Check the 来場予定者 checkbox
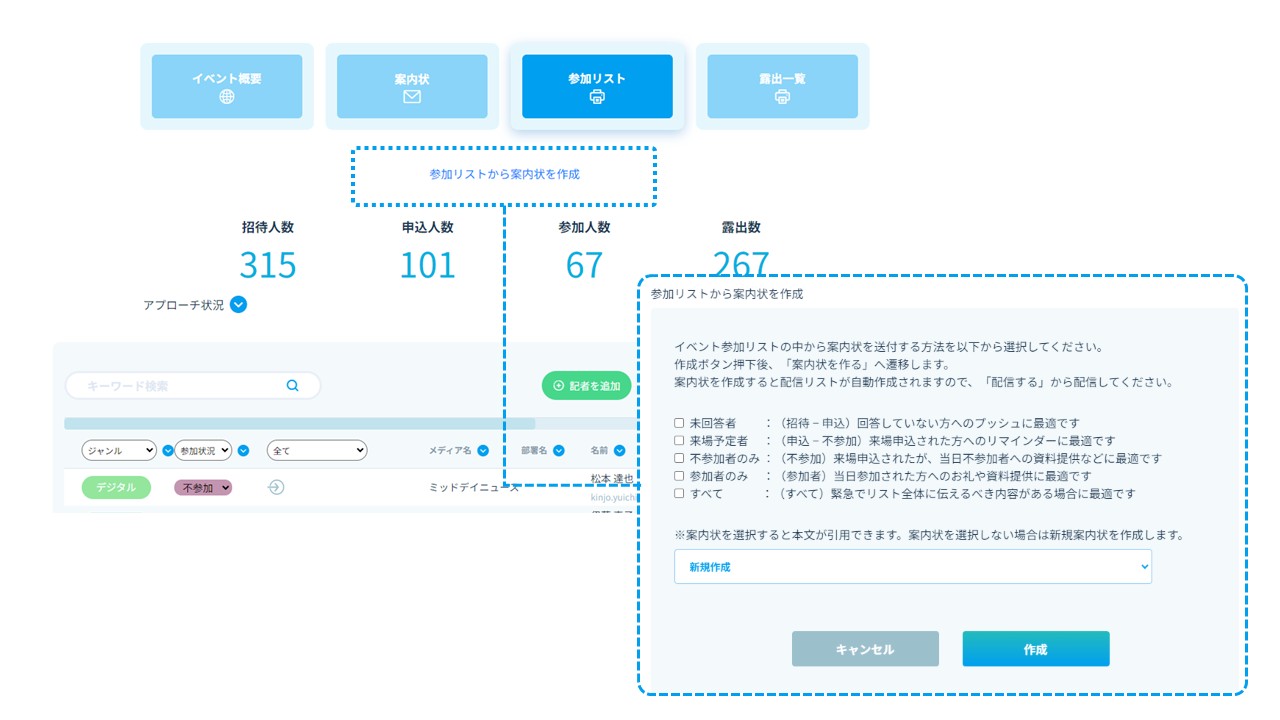Viewport: 1280px width, 720px height. pyautogui.click(x=679, y=441)
